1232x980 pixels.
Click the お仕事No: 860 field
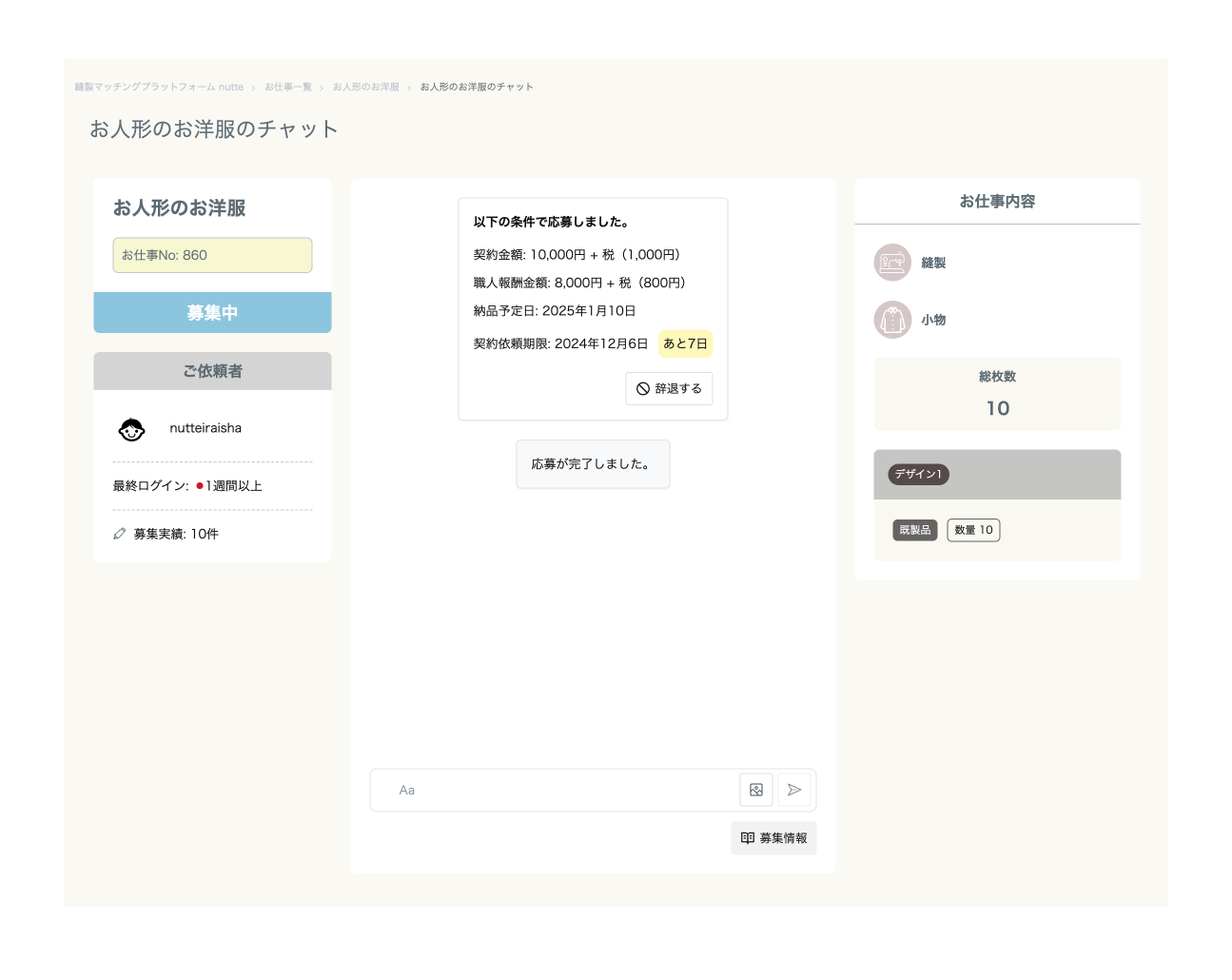212,255
